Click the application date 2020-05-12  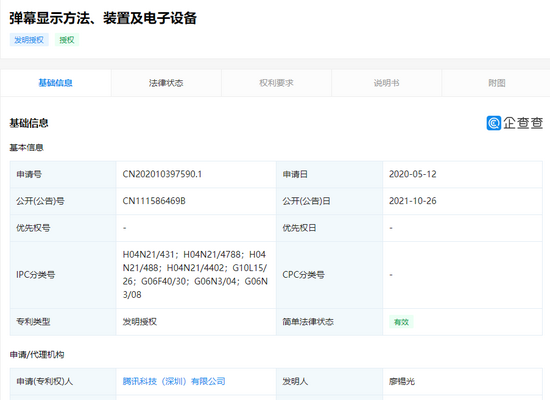click(x=412, y=174)
